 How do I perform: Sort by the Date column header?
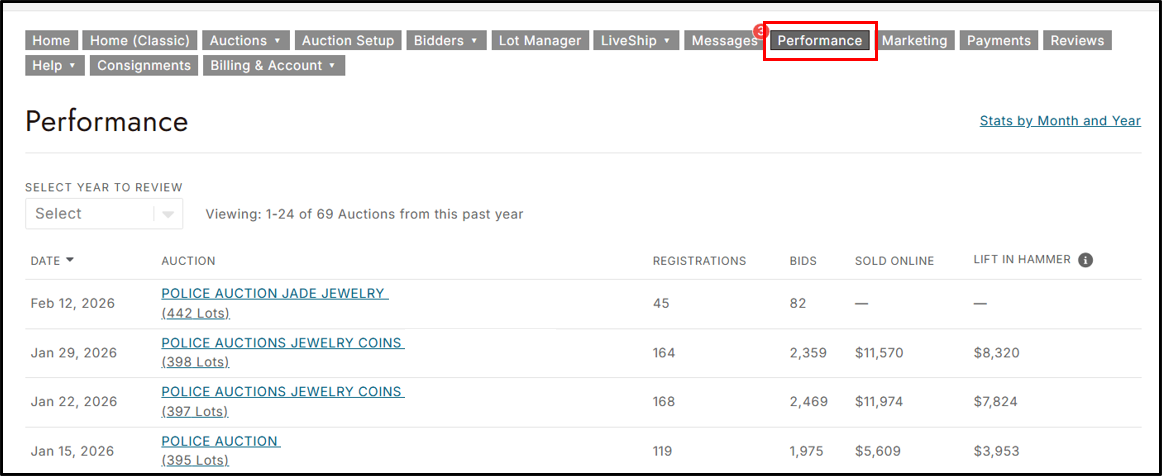53,261
